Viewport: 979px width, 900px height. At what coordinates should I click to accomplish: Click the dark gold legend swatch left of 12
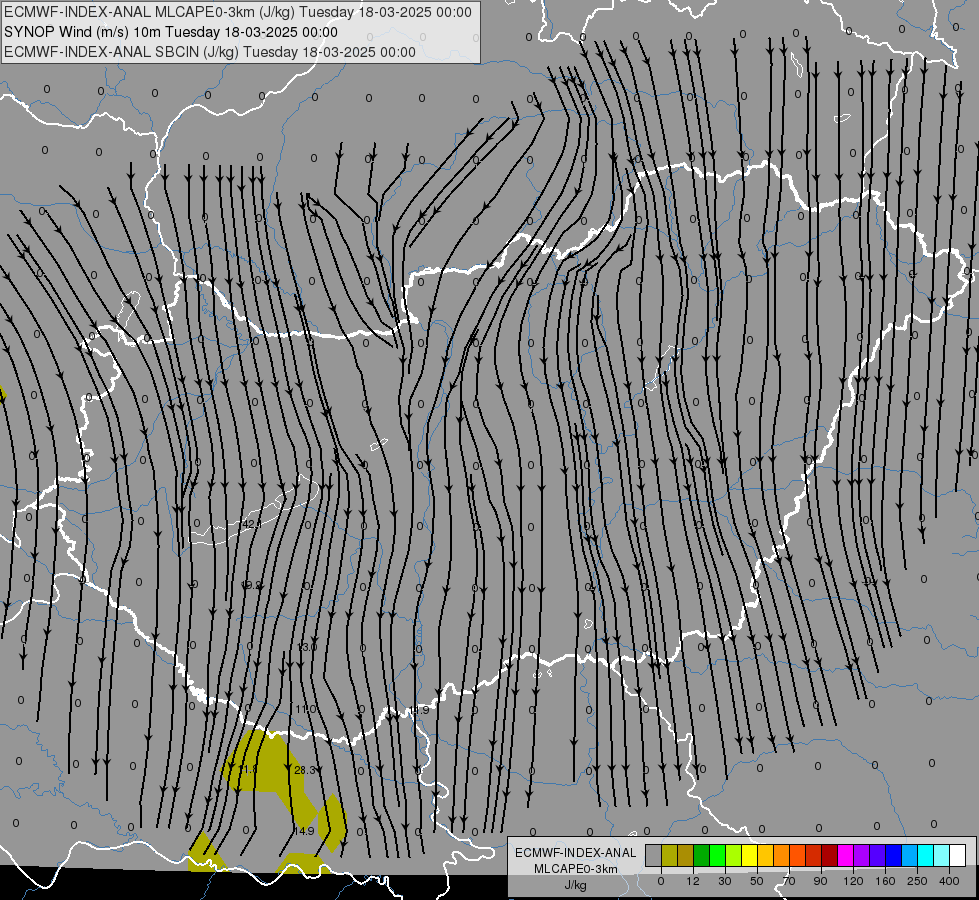point(686,855)
